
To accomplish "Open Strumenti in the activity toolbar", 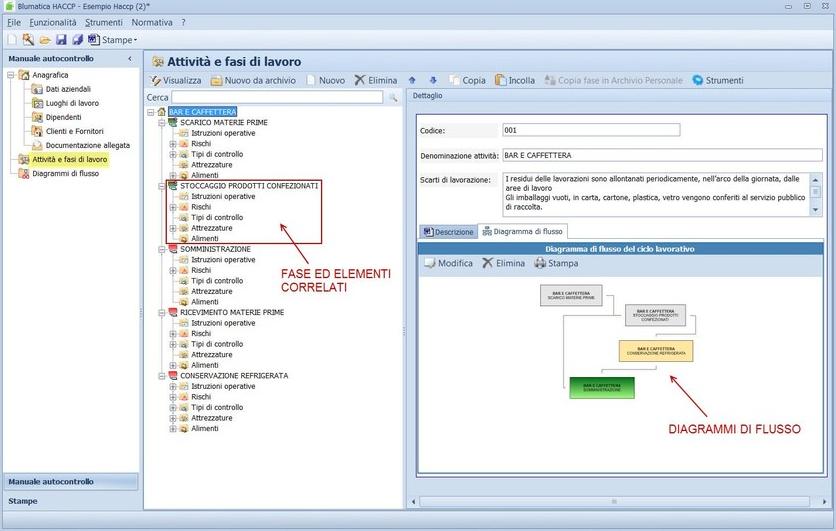I will coord(697,80).
